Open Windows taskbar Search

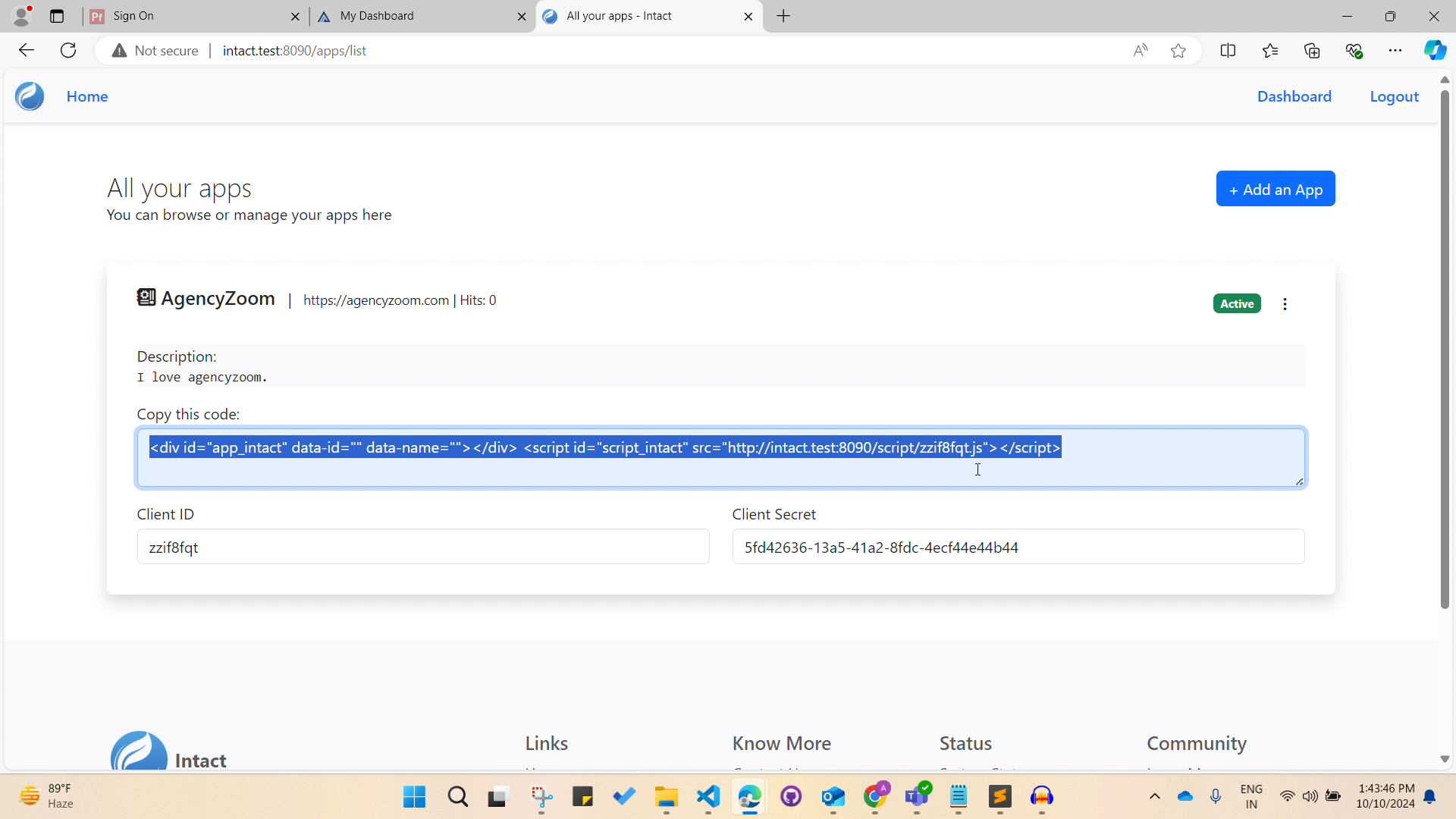[458, 797]
